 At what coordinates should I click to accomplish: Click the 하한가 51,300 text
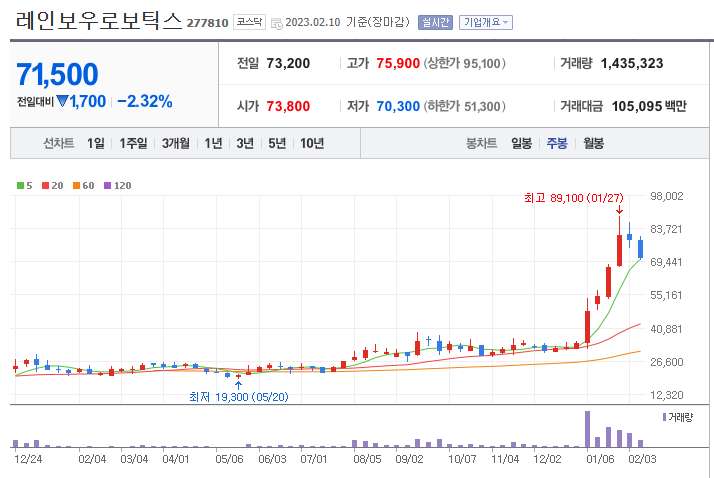(x=464, y=106)
